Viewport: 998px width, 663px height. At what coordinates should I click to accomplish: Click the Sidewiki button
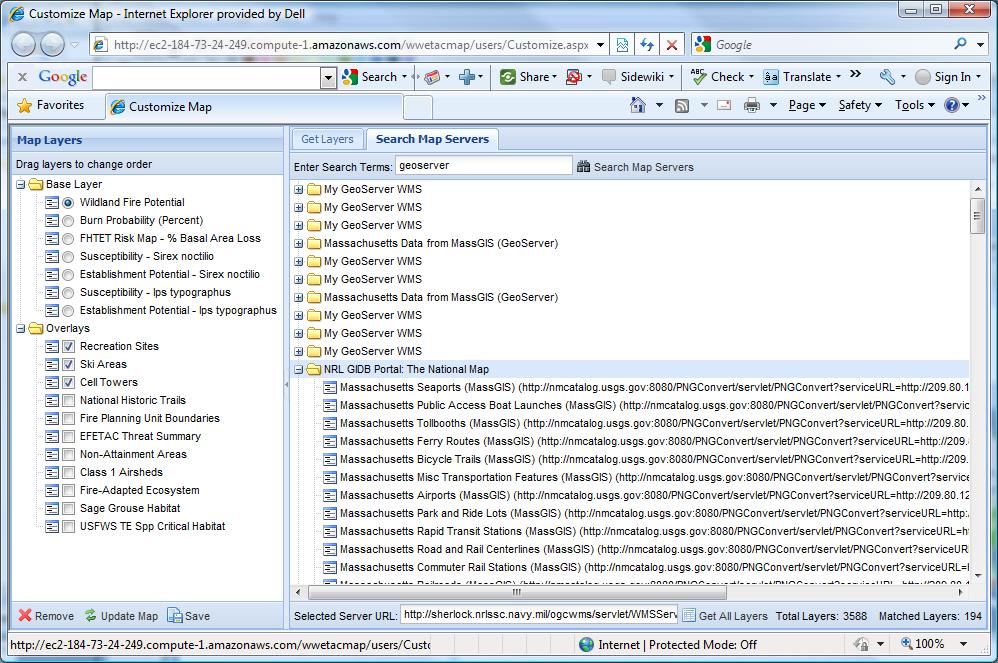click(x=638, y=77)
